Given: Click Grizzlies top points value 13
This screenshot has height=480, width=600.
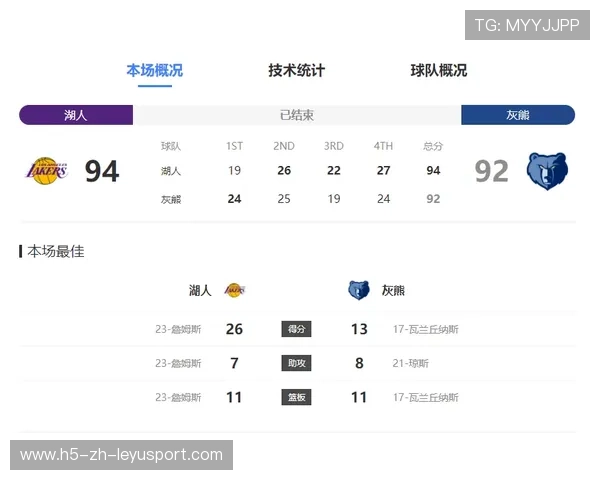Looking at the screenshot, I should (359, 329).
